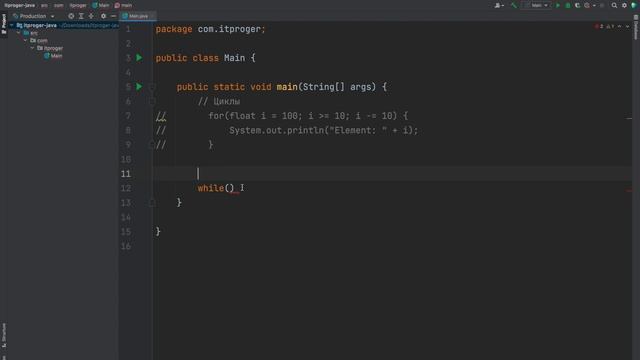Screen dimensions: 640x360
Task: Click itproger breadcrumb in navigation bar
Action: 78,5
